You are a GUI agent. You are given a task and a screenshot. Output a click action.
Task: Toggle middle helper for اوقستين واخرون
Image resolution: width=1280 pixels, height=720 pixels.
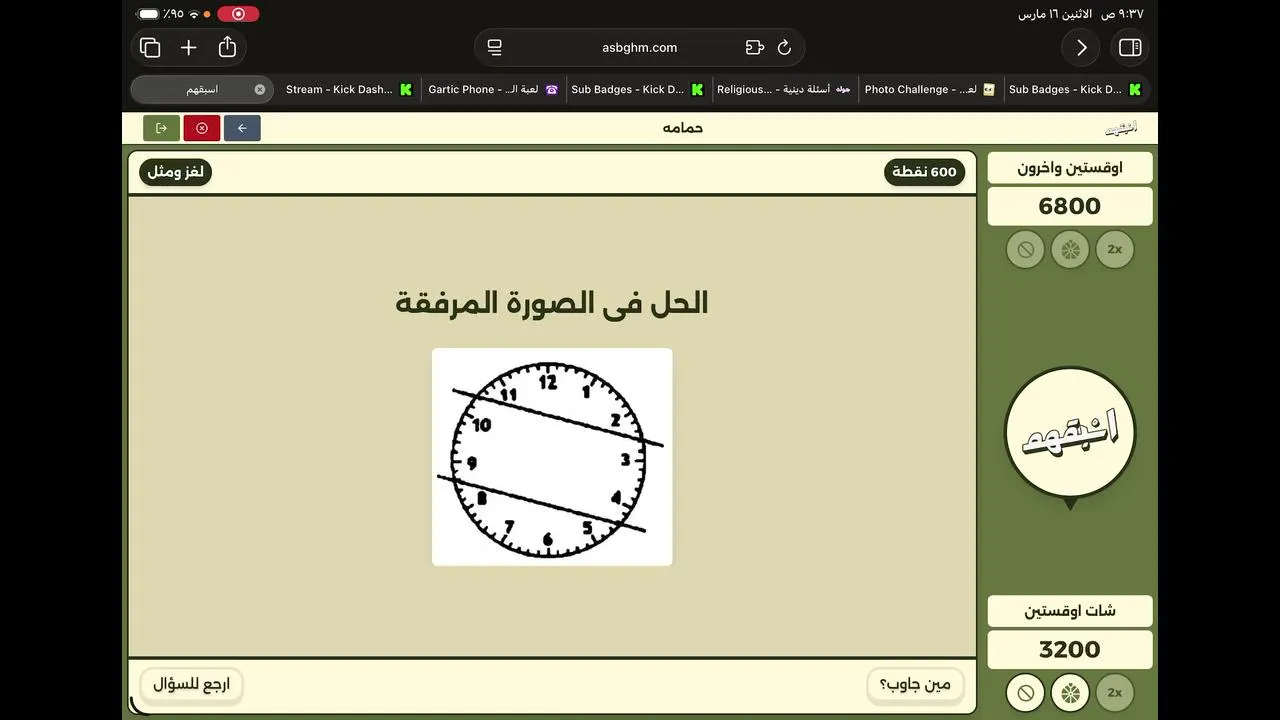click(x=1070, y=249)
